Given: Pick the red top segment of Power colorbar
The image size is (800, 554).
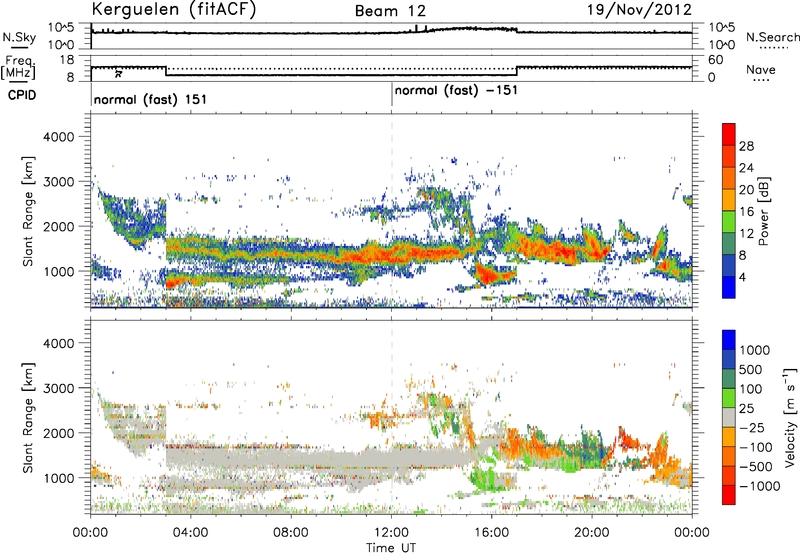Looking at the screenshot, I should [x=729, y=135].
